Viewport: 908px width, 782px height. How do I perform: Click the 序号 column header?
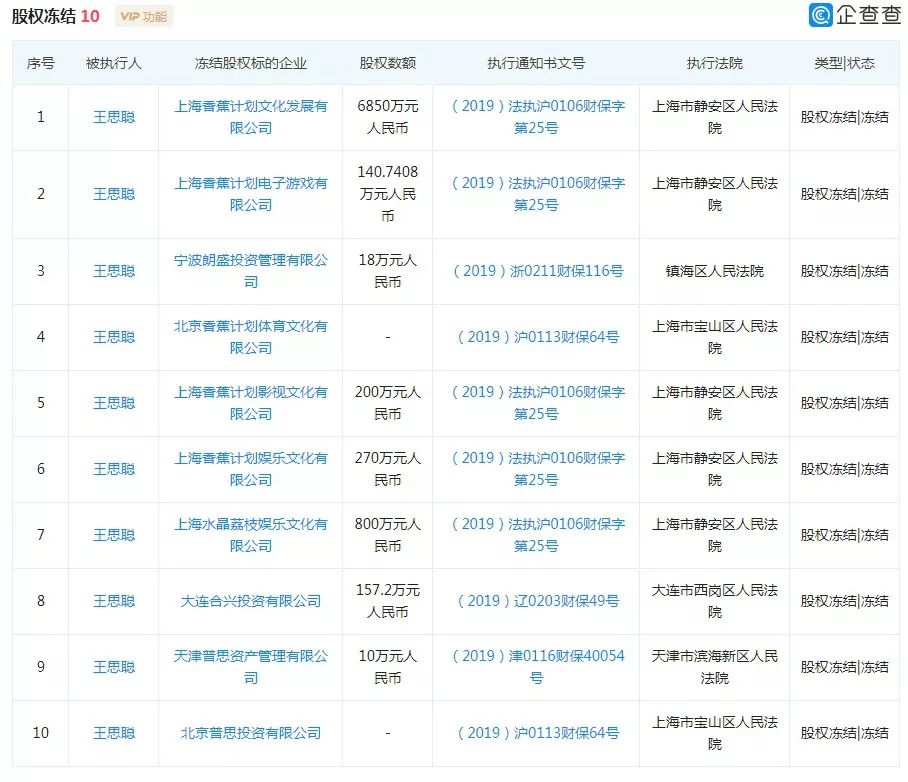41,63
